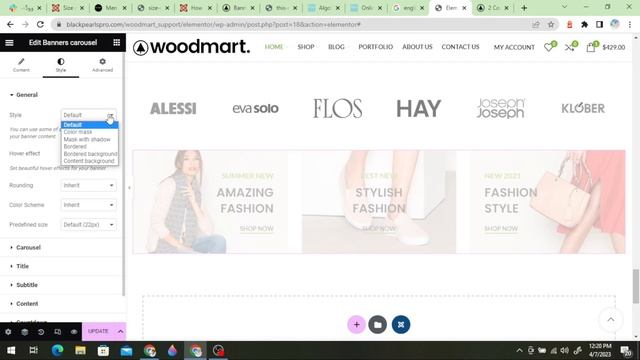Reload the browser page
Screen dimensions: 640x360
(40, 24)
